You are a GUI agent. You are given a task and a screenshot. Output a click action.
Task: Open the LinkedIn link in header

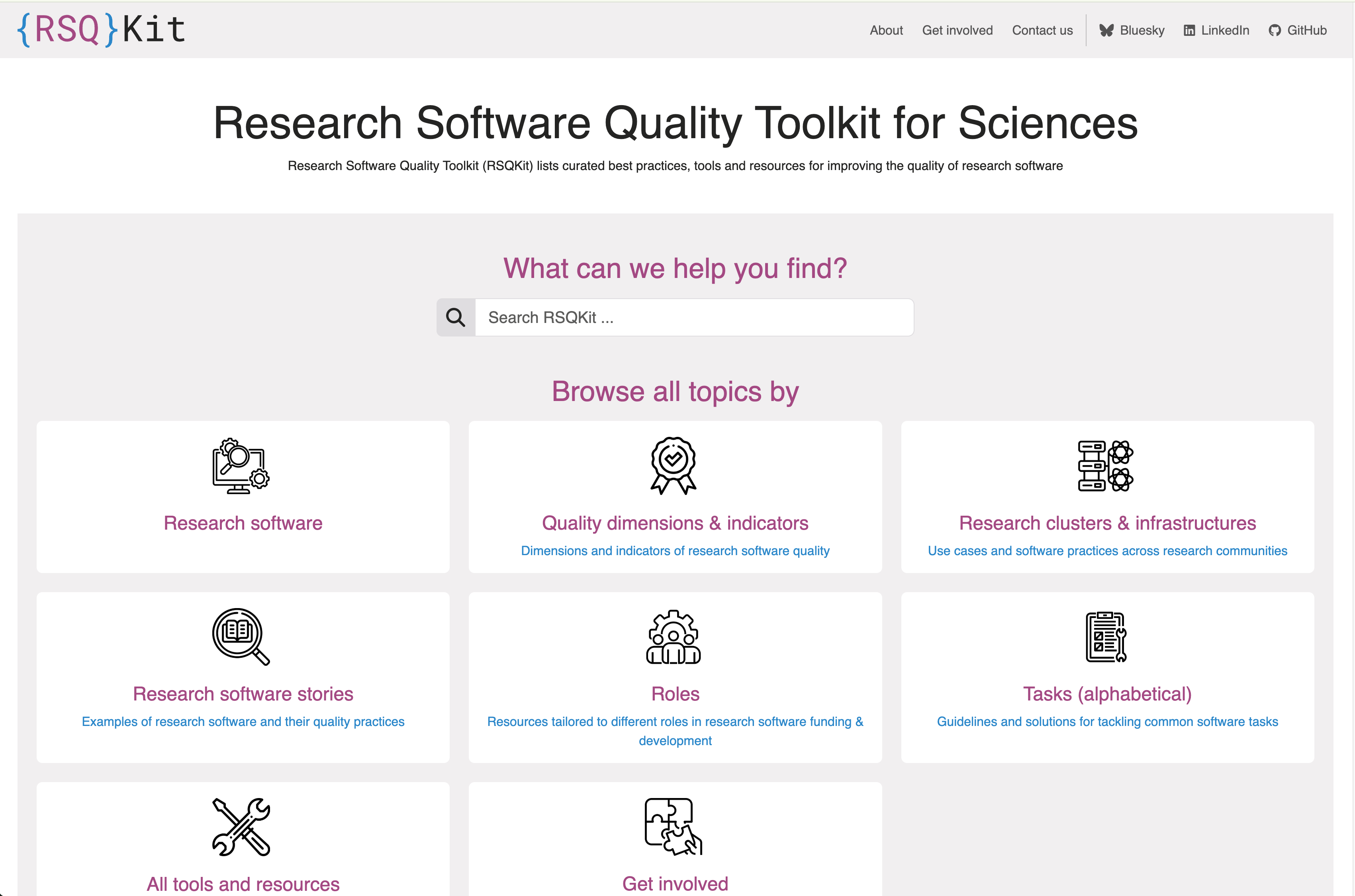pos(1216,30)
